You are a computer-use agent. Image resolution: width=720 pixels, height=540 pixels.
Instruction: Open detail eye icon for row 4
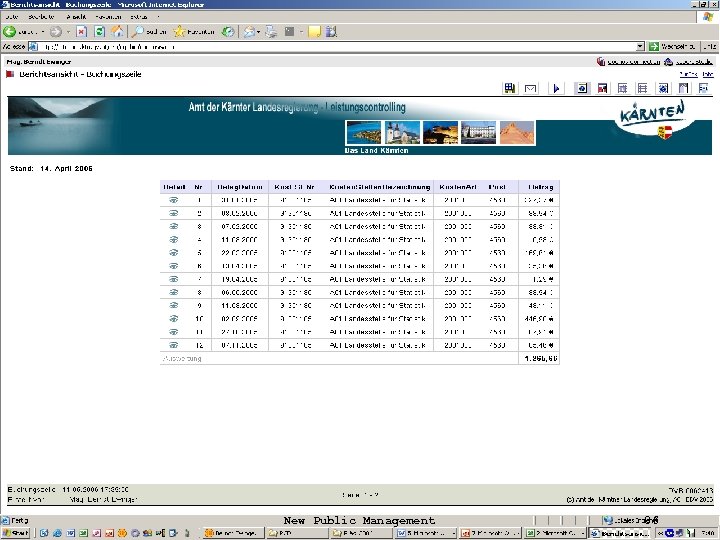tap(173, 239)
